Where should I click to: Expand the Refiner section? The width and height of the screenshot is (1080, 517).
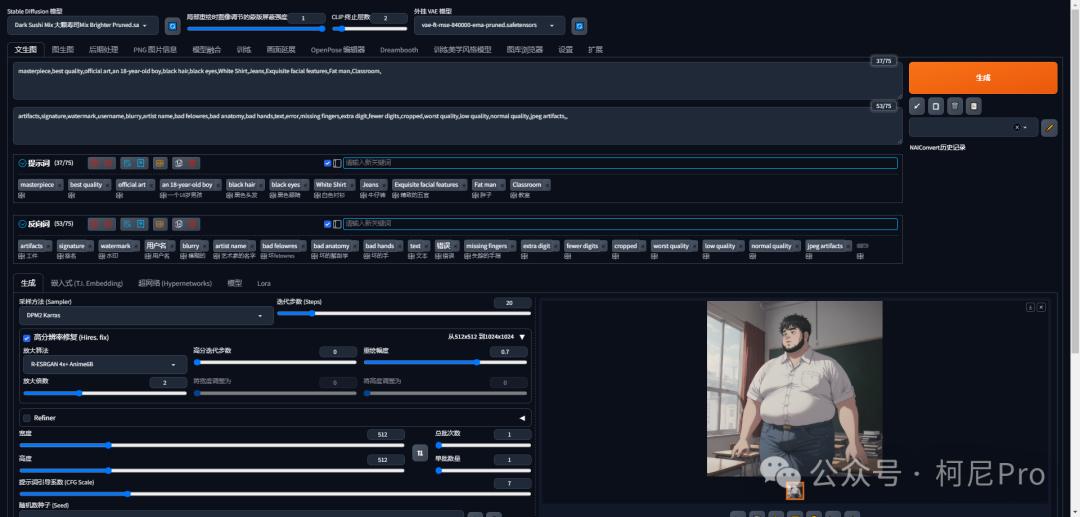point(522,418)
